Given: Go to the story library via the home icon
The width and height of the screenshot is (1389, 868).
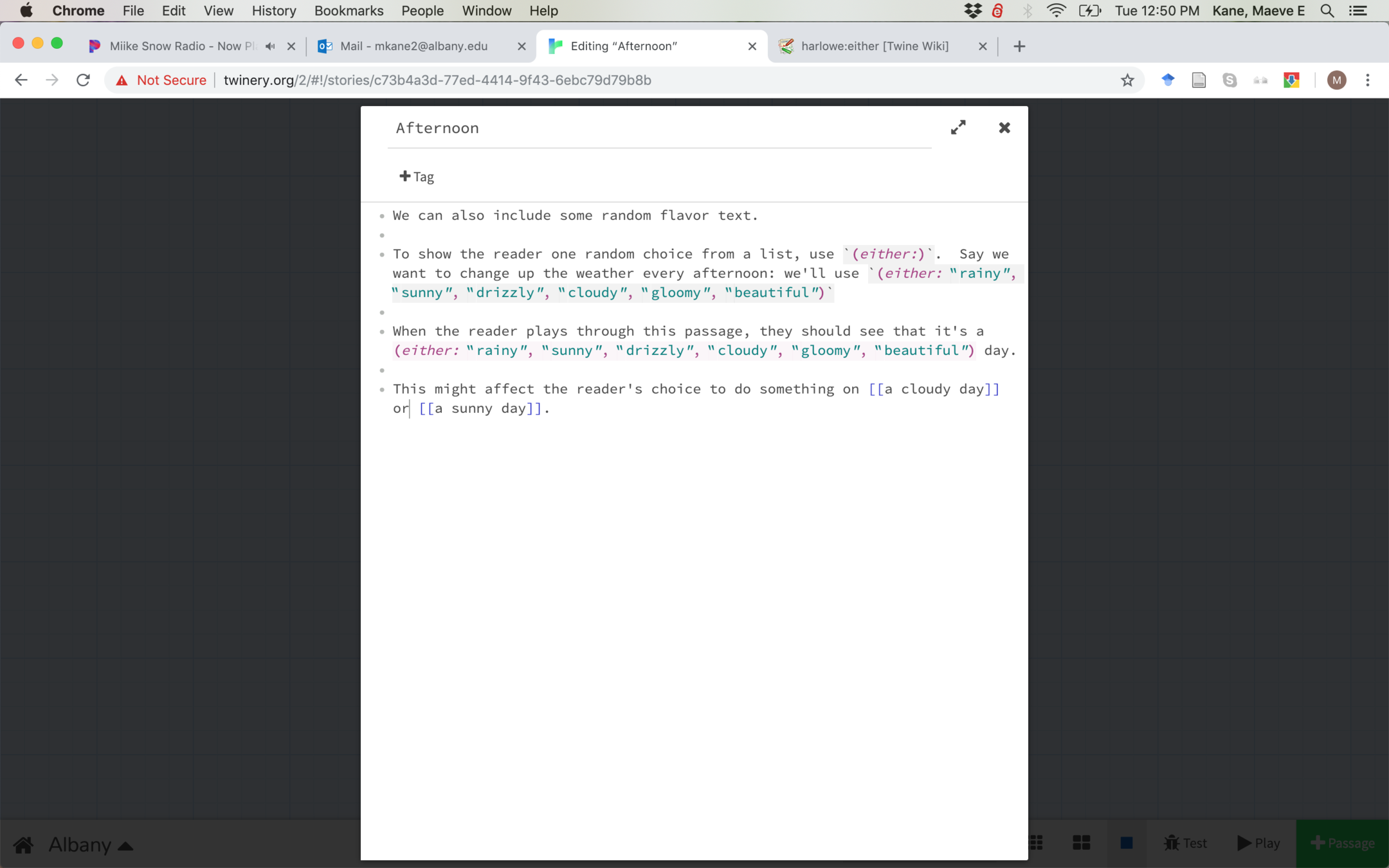Looking at the screenshot, I should (24, 844).
